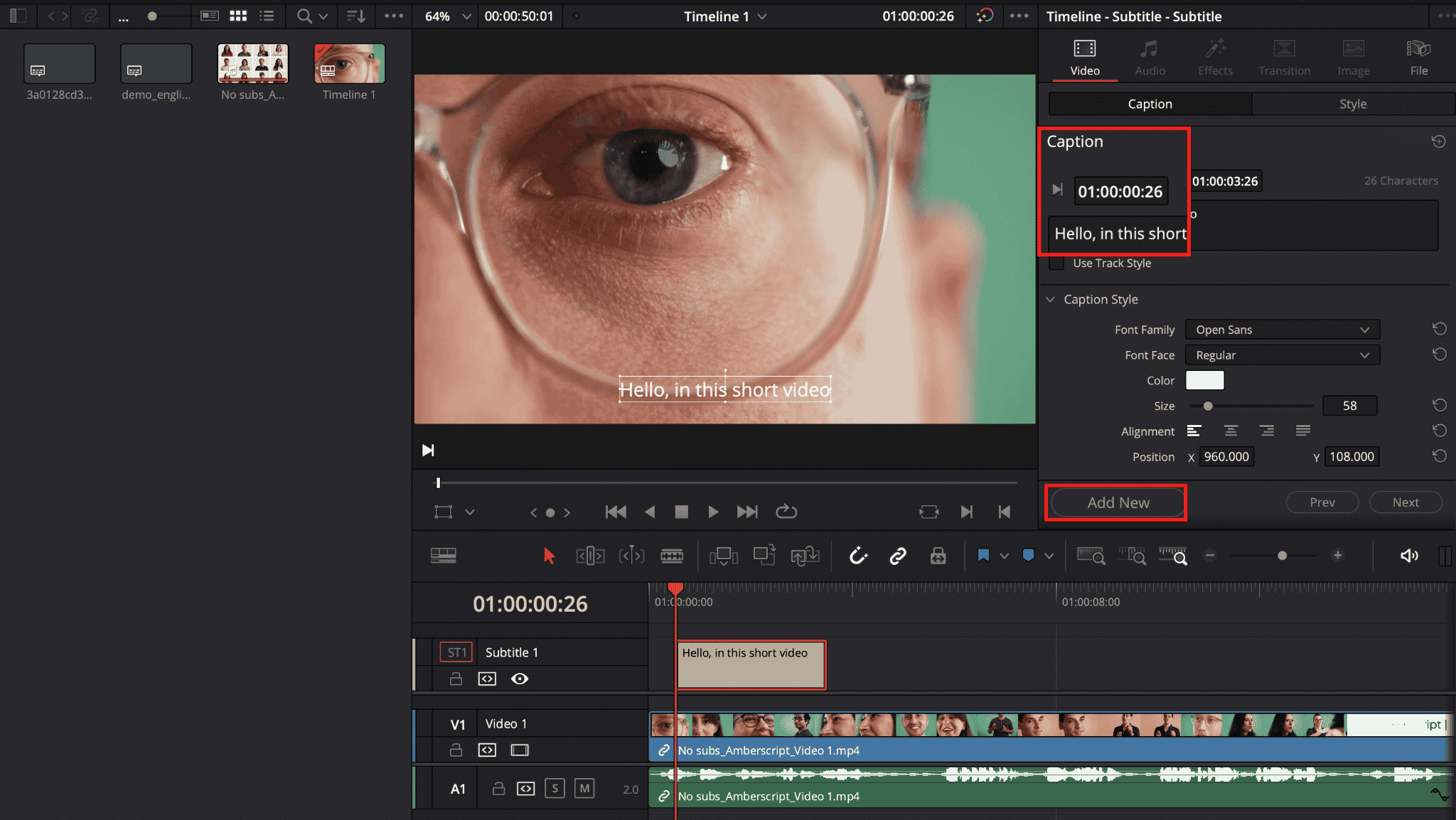
Task: Reset the caption Size setting
Action: pos(1439,405)
